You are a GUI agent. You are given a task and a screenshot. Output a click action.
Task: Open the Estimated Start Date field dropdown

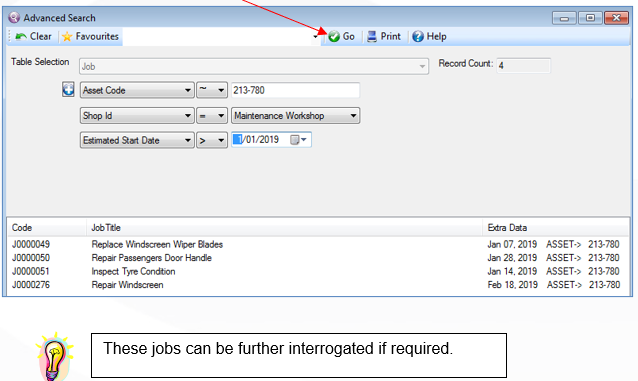(x=137, y=140)
